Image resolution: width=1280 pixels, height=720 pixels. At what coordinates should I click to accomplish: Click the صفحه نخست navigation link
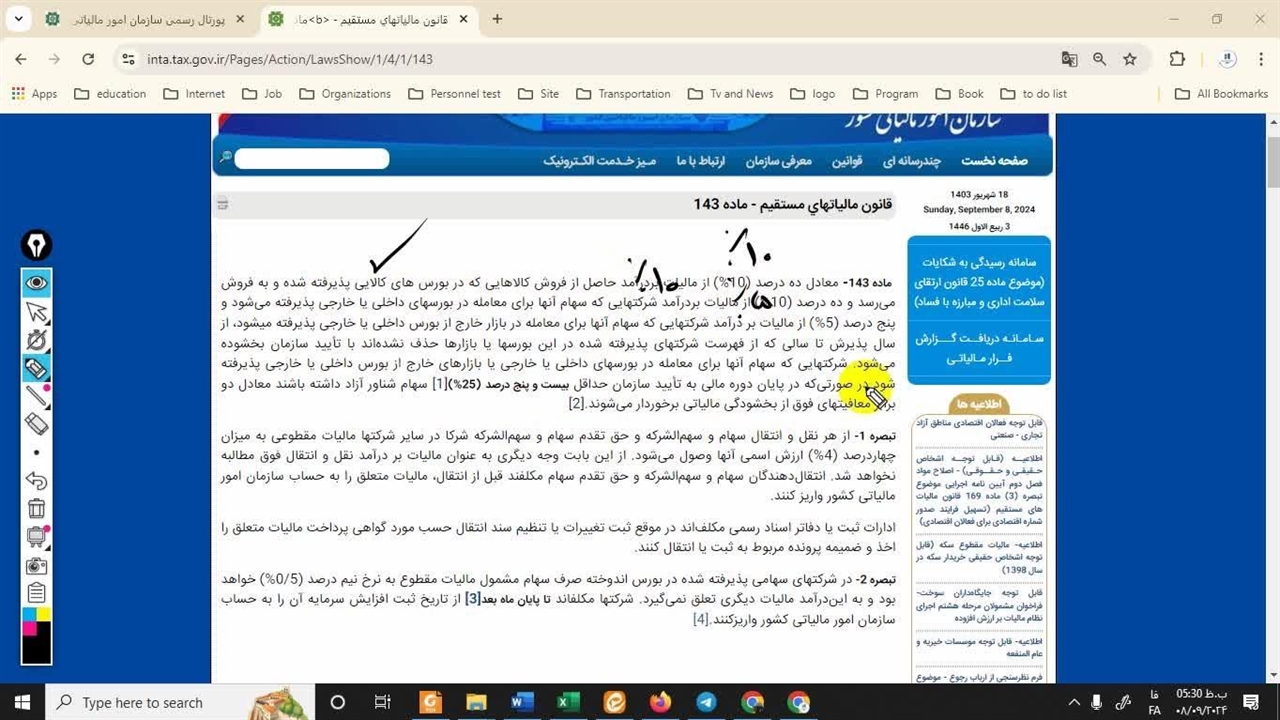tap(994, 161)
